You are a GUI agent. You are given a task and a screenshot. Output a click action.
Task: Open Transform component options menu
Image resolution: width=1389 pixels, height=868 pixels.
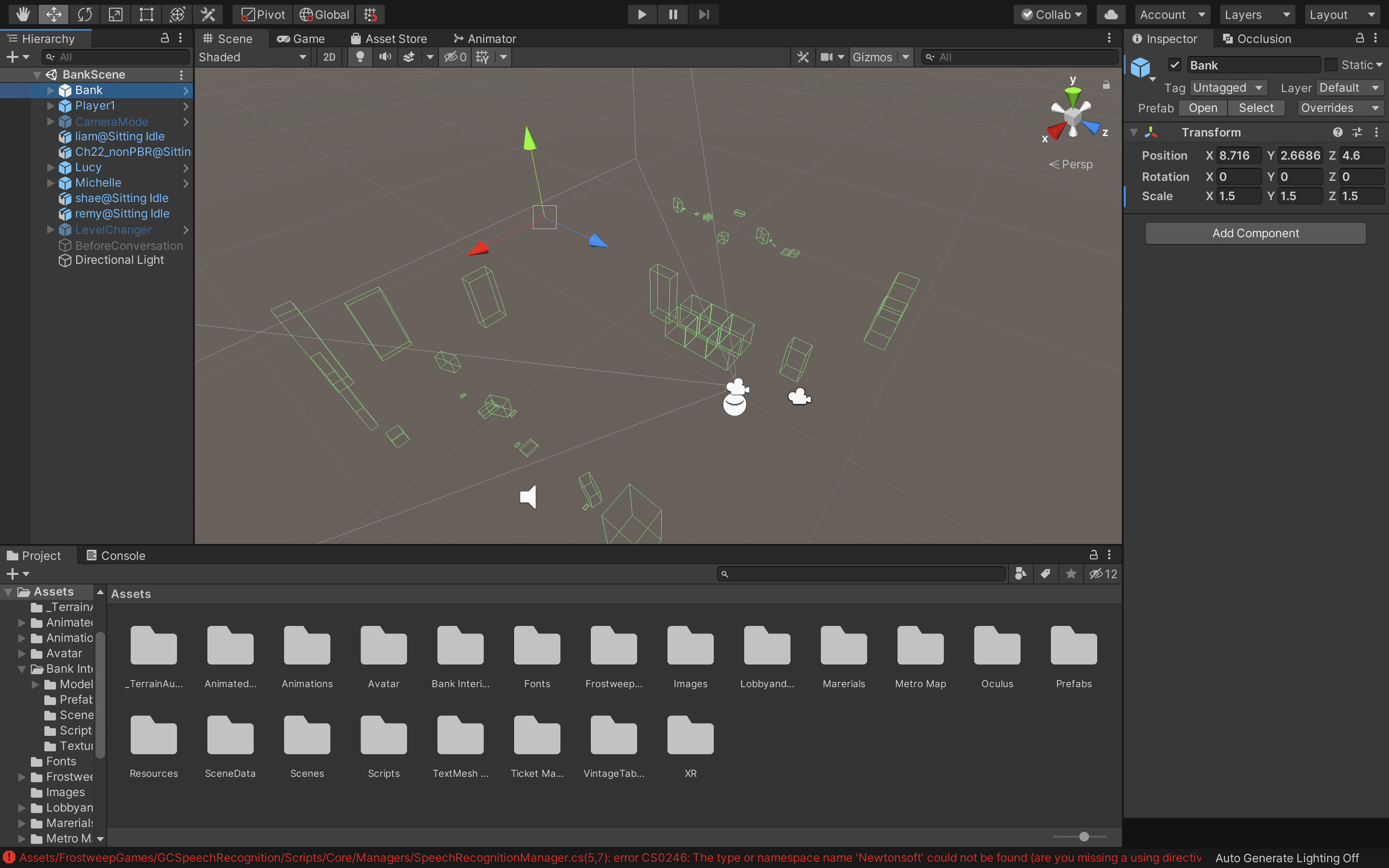click(x=1376, y=132)
